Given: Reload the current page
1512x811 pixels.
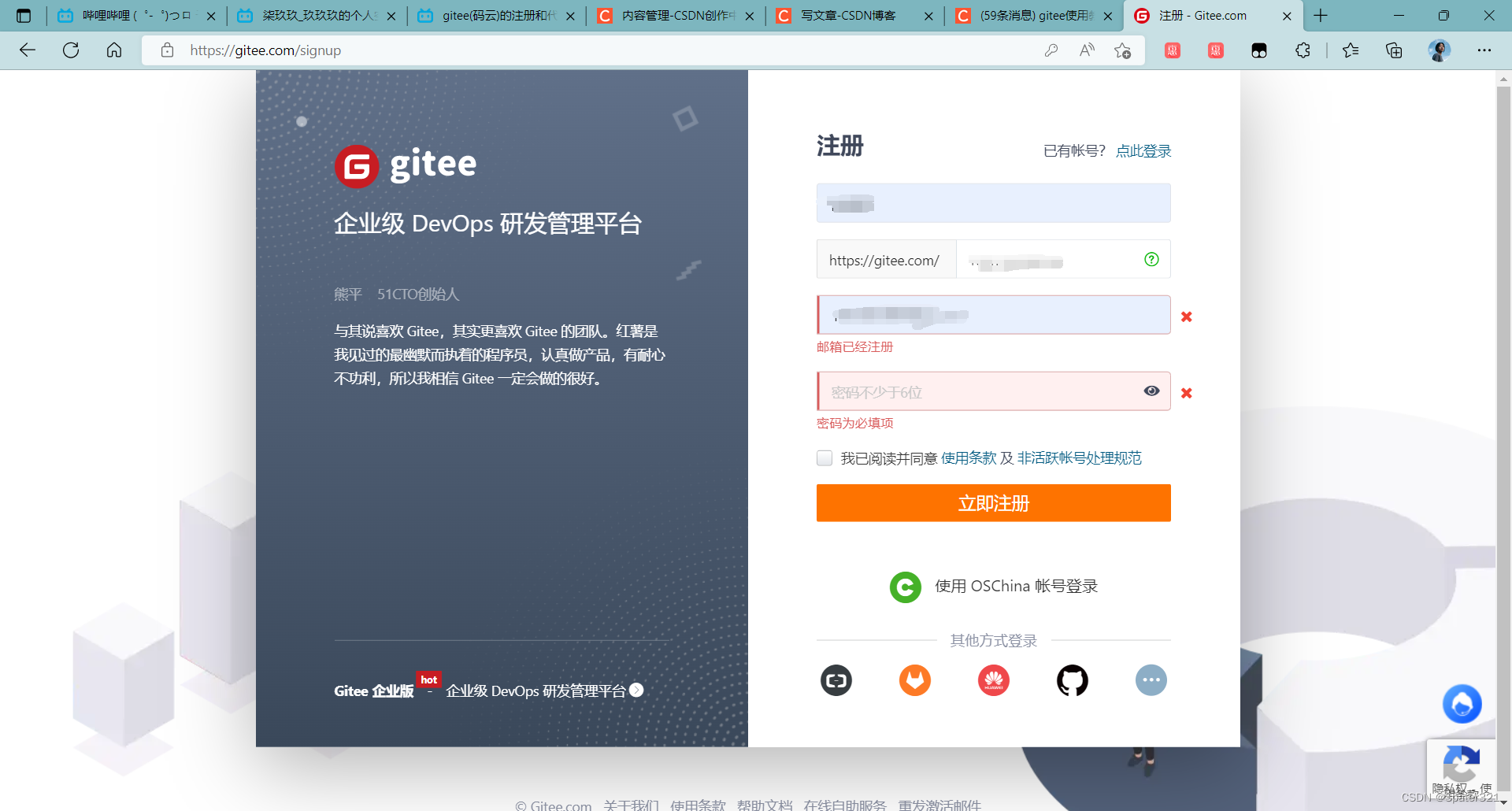Looking at the screenshot, I should point(71,50).
